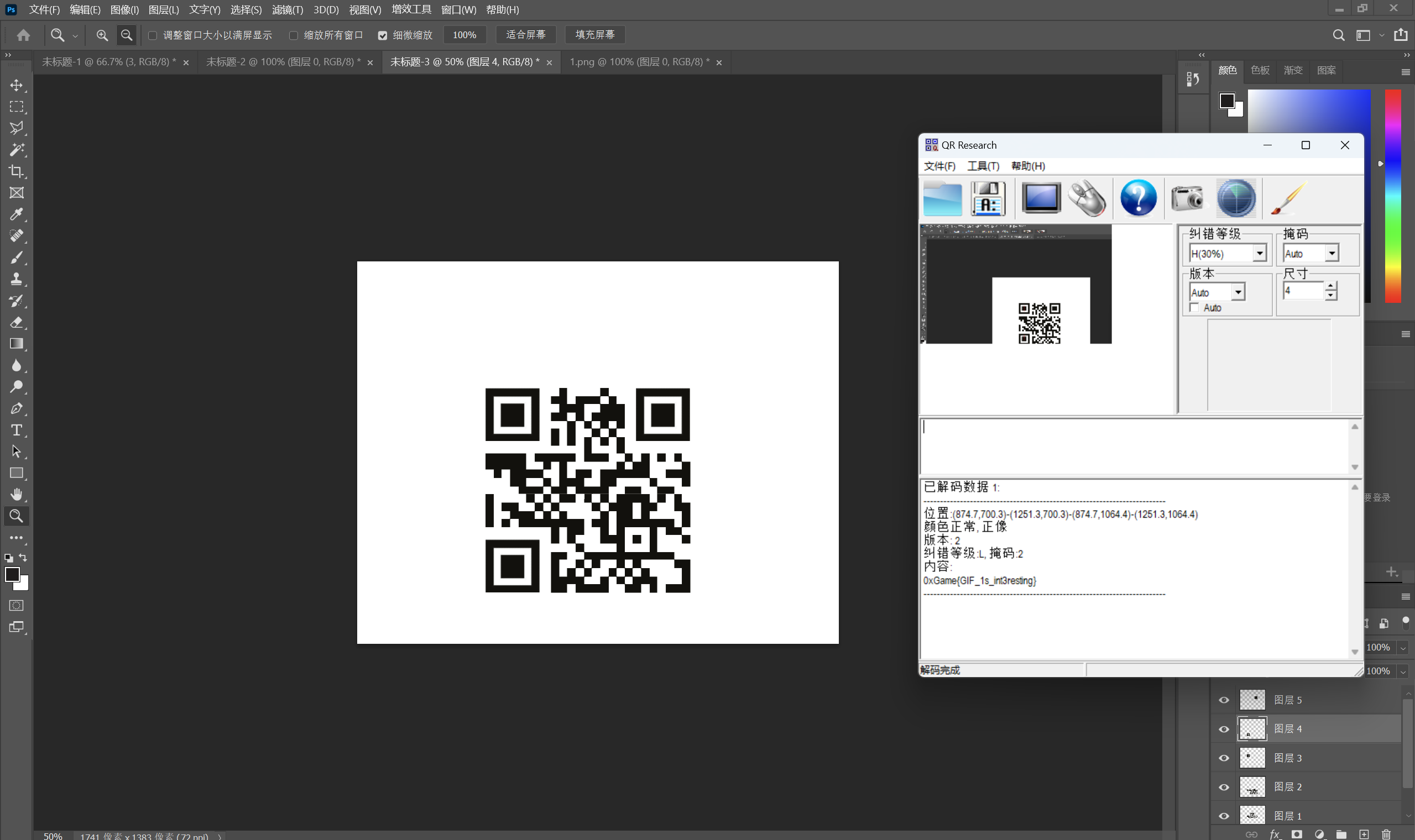
Task: Click the 适合屏幕 button
Action: (525, 35)
